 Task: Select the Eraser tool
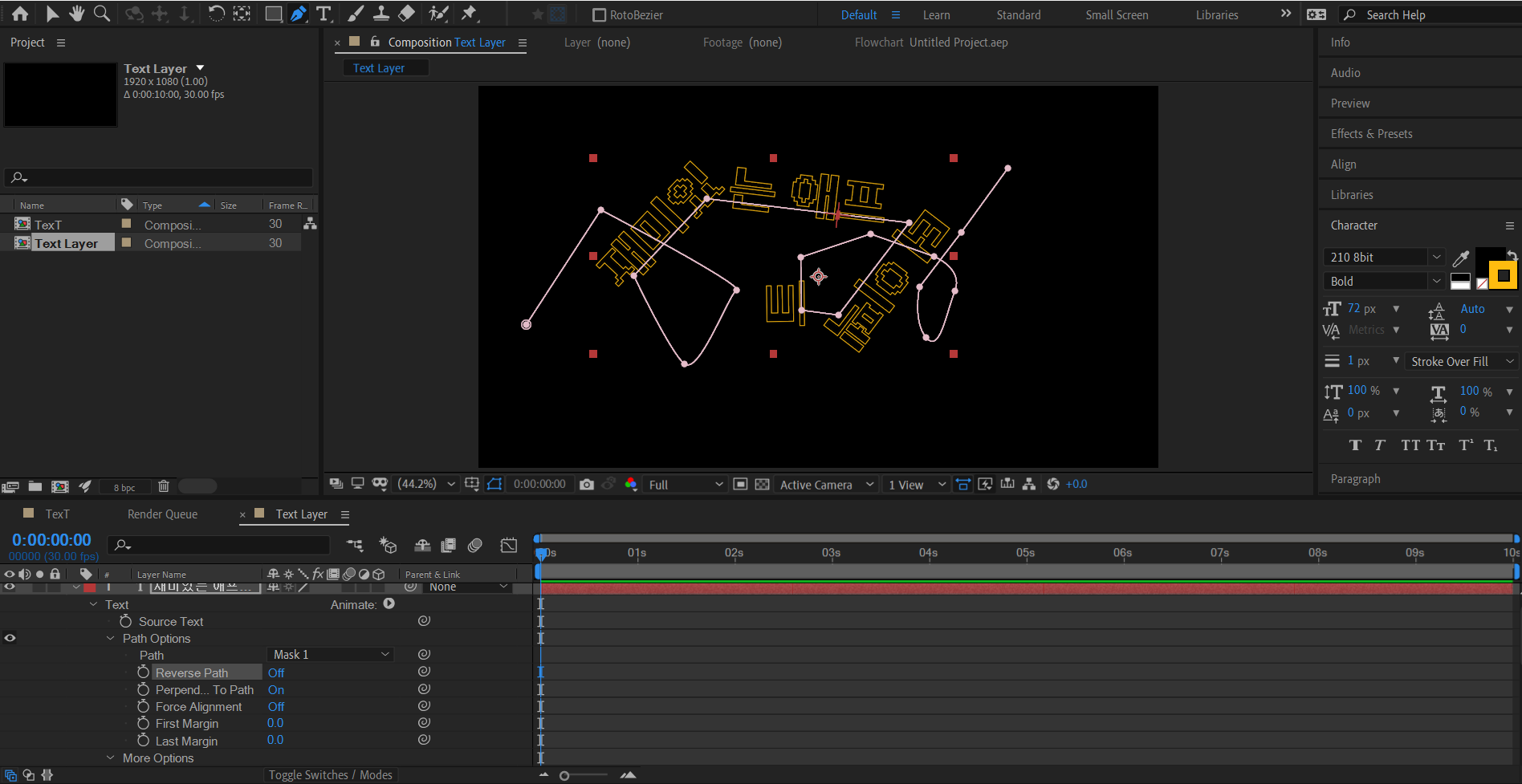pyautogui.click(x=406, y=14)
